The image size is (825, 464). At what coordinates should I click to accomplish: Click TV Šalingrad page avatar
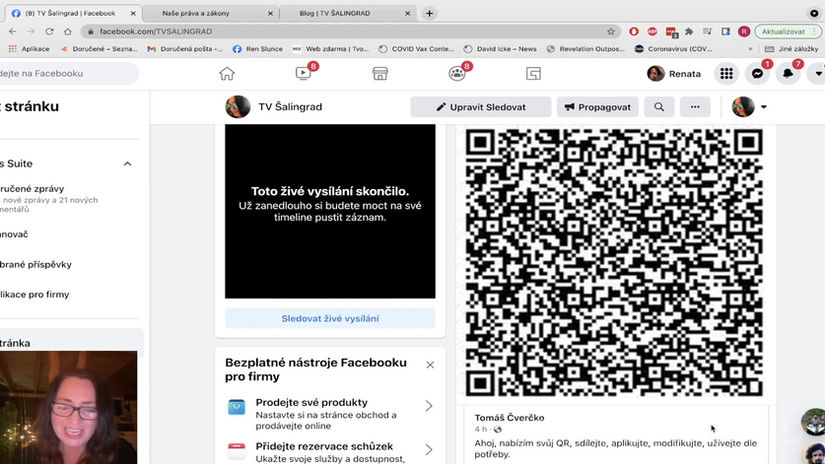point(238,107)
